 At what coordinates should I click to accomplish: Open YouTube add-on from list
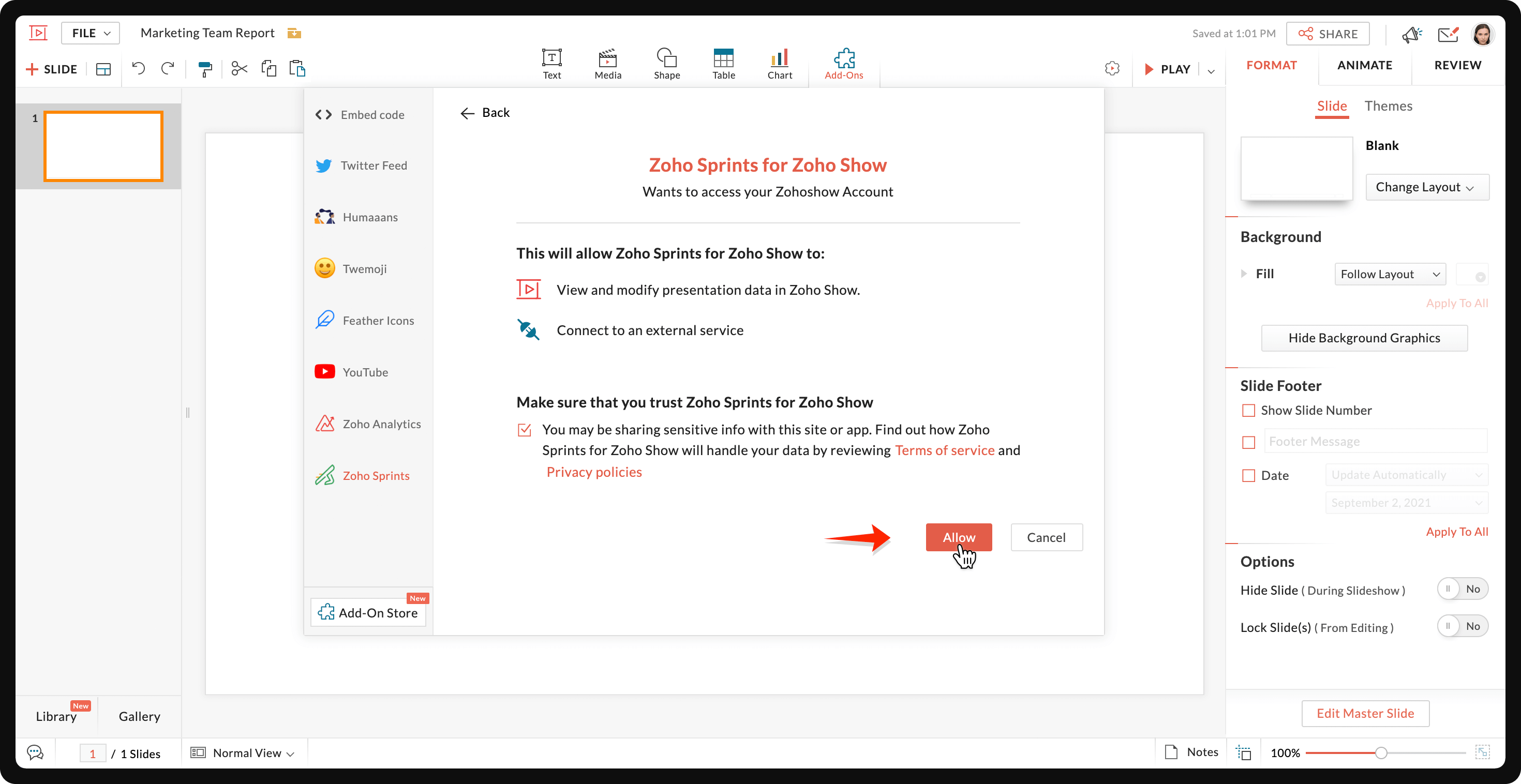click(x=365, y=372)
